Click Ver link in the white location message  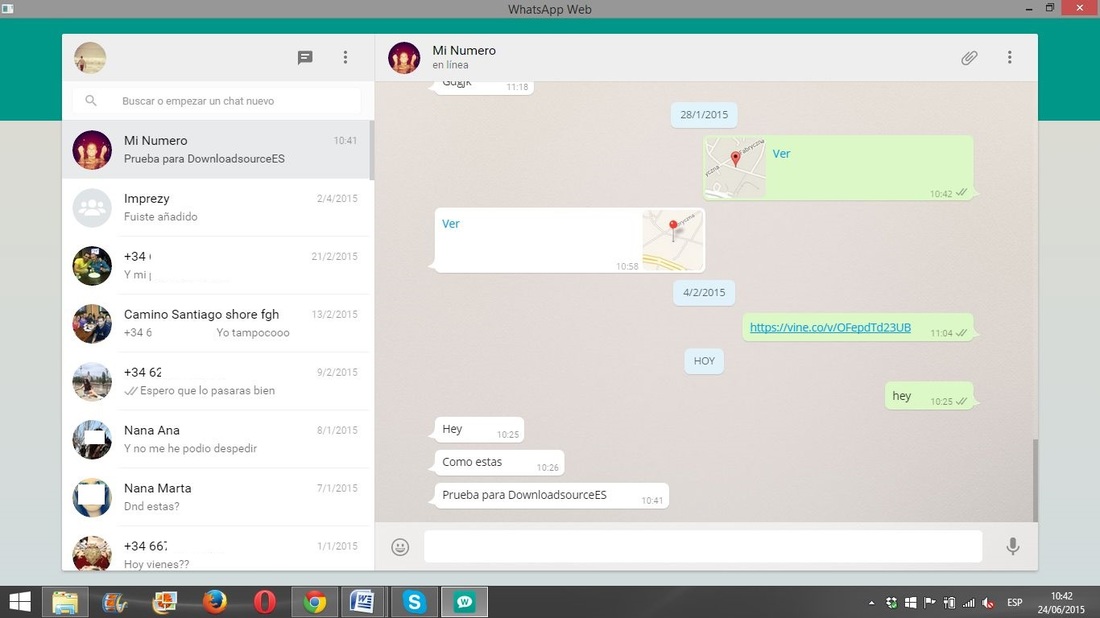coord(450,224)
